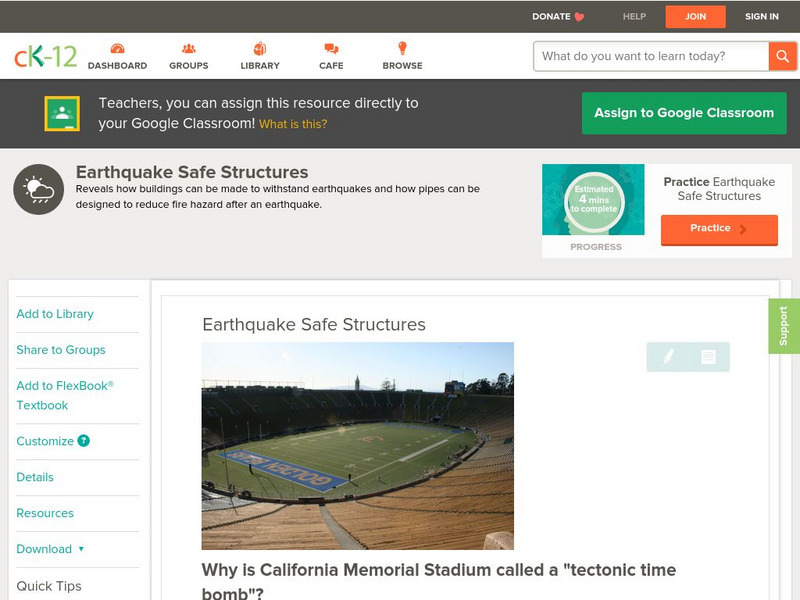This screenshot has height=600, width=800.
Task: Start the orange Practice button
Action: point(718,229)
